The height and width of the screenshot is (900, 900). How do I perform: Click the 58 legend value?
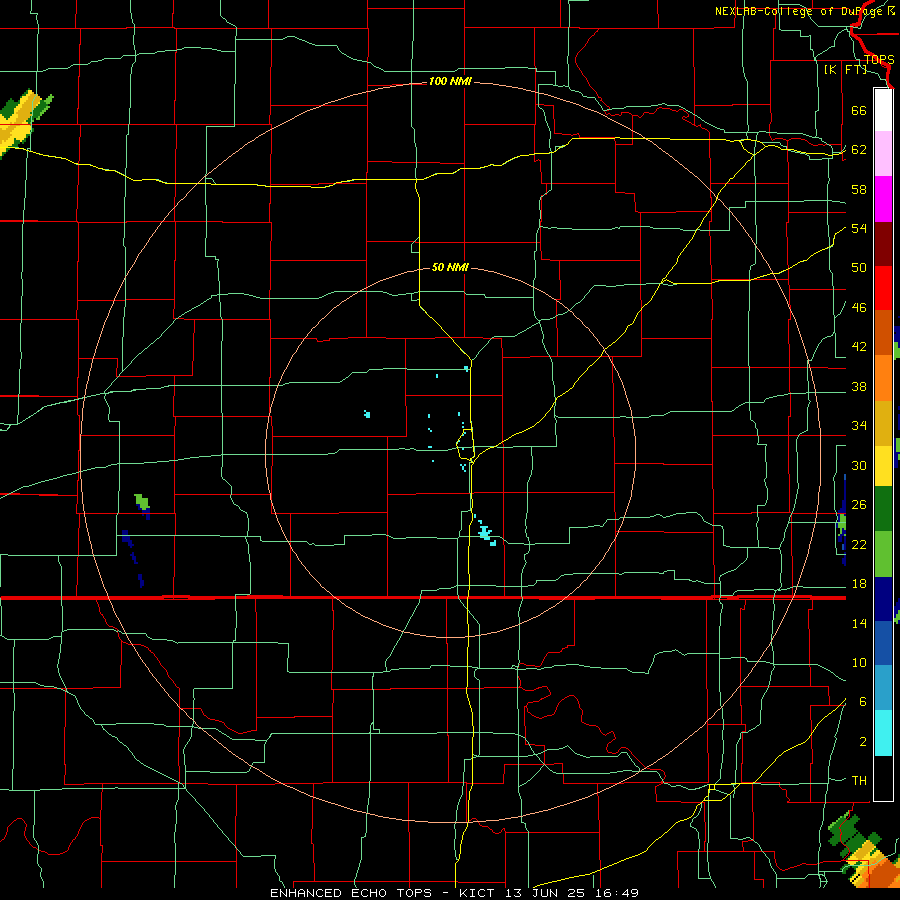click(859, 189)
